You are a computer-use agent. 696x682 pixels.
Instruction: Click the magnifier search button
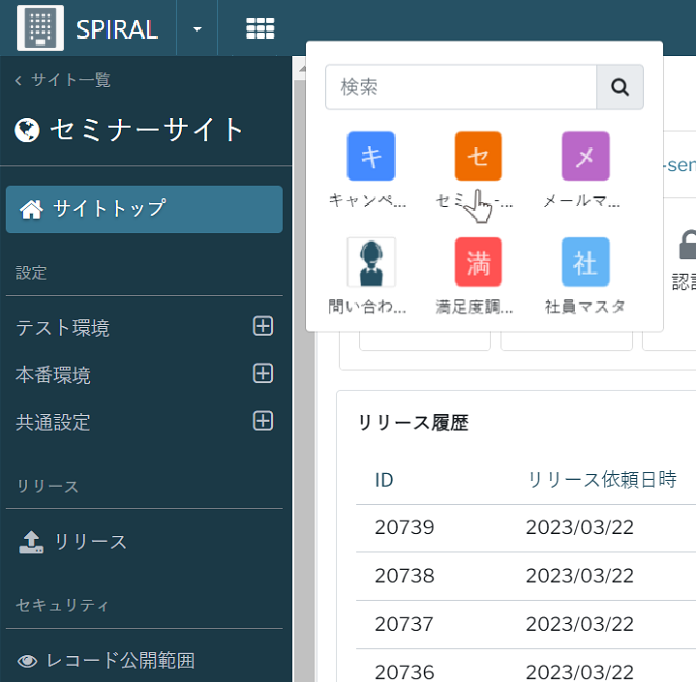coord(620,87)
